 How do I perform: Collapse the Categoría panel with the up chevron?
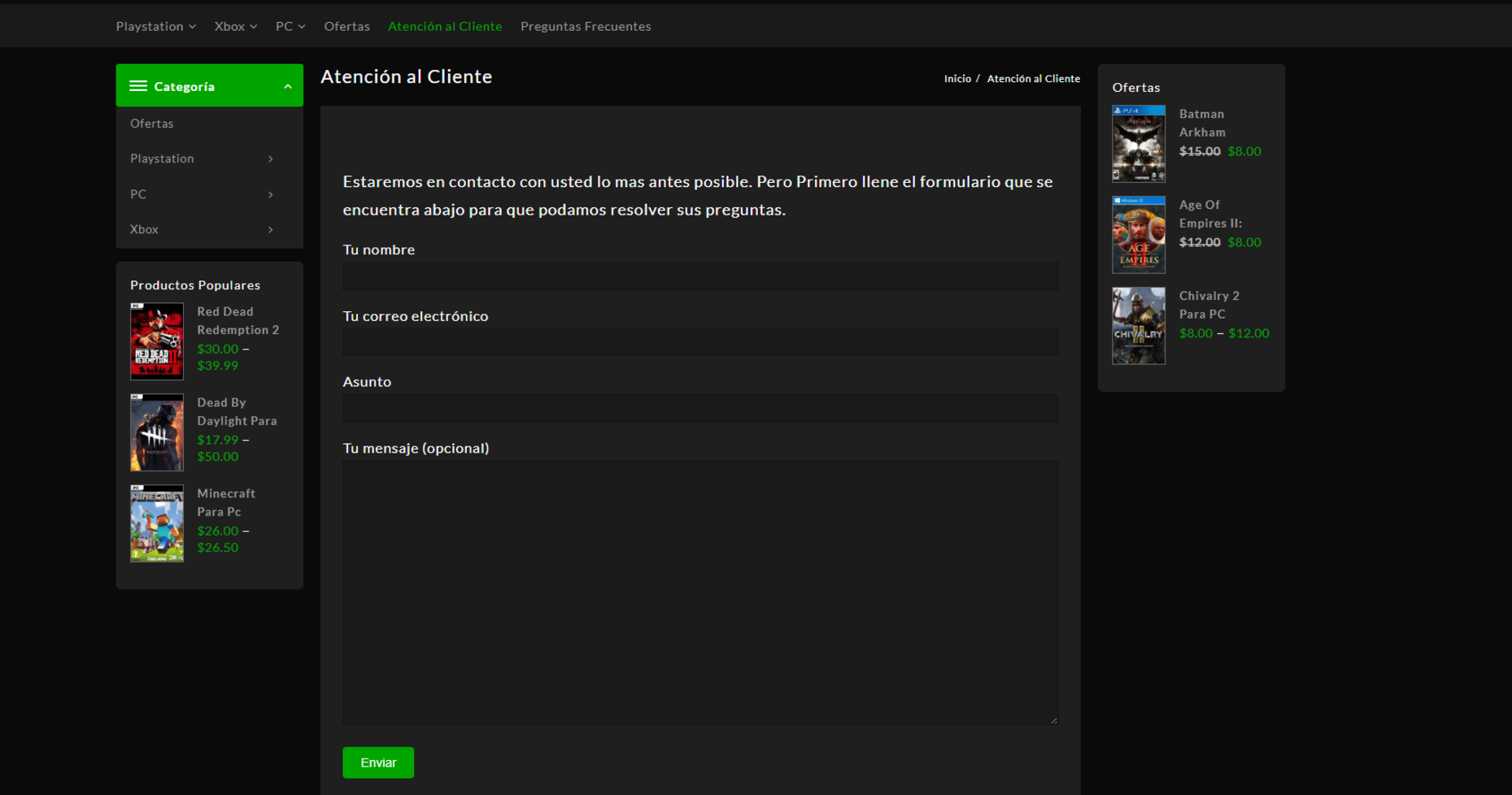288,86
